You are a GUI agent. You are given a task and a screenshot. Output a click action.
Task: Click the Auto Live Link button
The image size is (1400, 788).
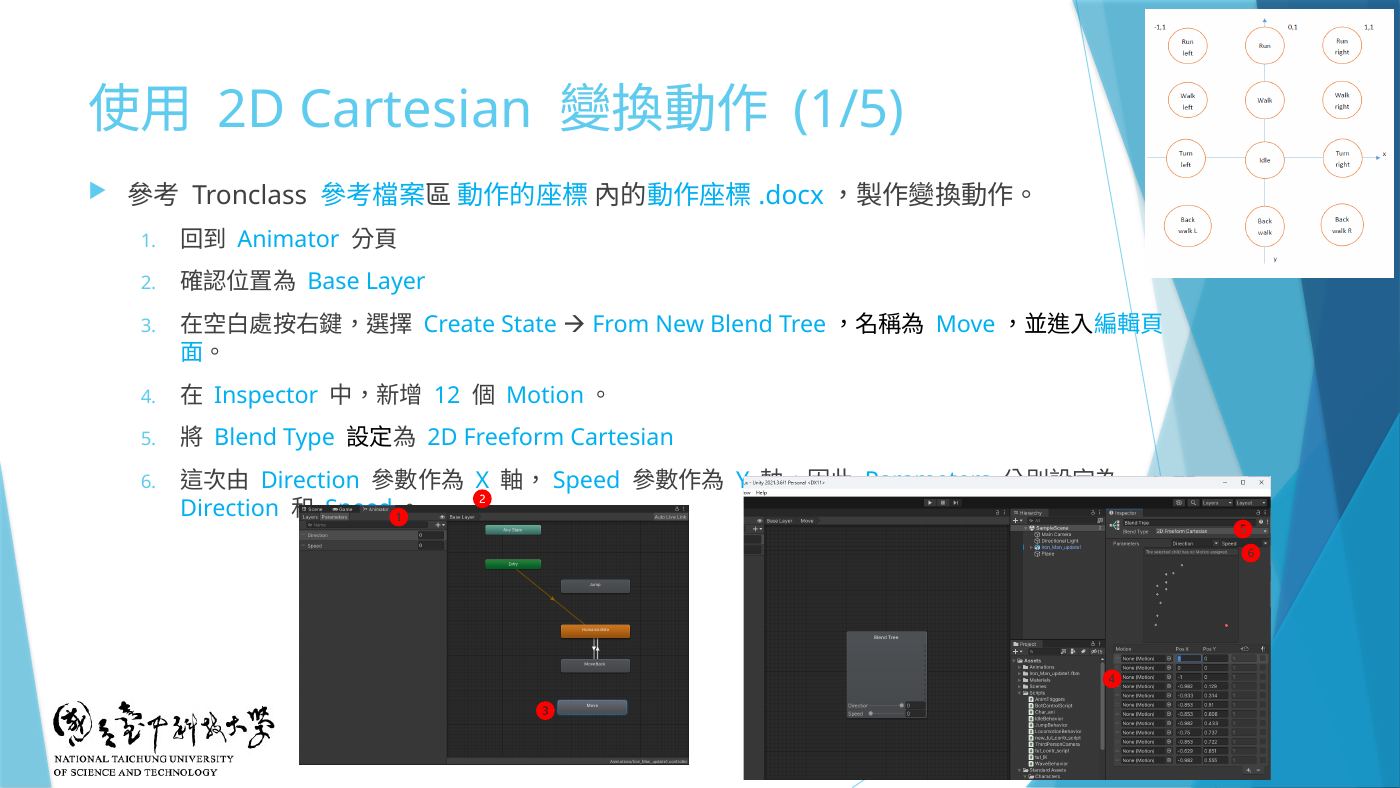tap(670, 517)
